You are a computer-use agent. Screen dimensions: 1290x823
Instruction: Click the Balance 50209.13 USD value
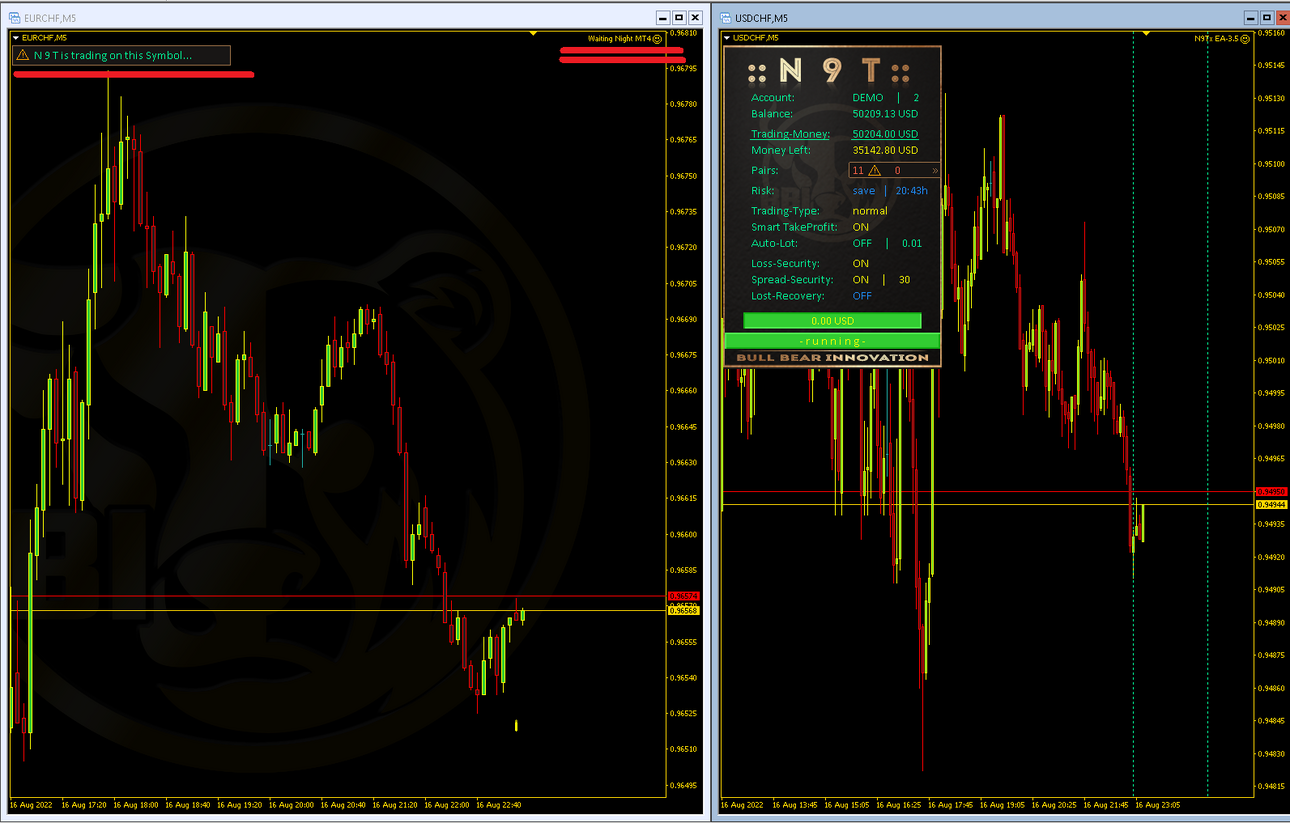885,114
